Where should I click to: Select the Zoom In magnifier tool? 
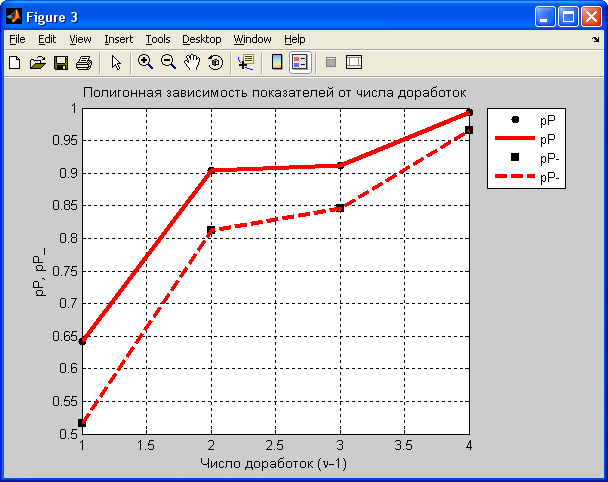pyautogui.click(x=145, y=62)
